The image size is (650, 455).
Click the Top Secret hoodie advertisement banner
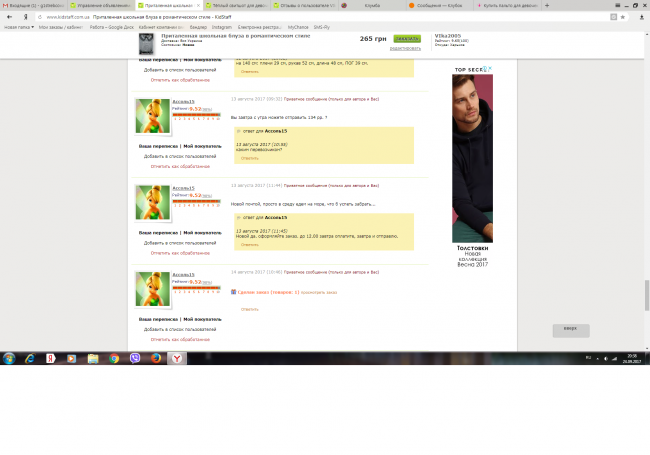tap(472, 160)
